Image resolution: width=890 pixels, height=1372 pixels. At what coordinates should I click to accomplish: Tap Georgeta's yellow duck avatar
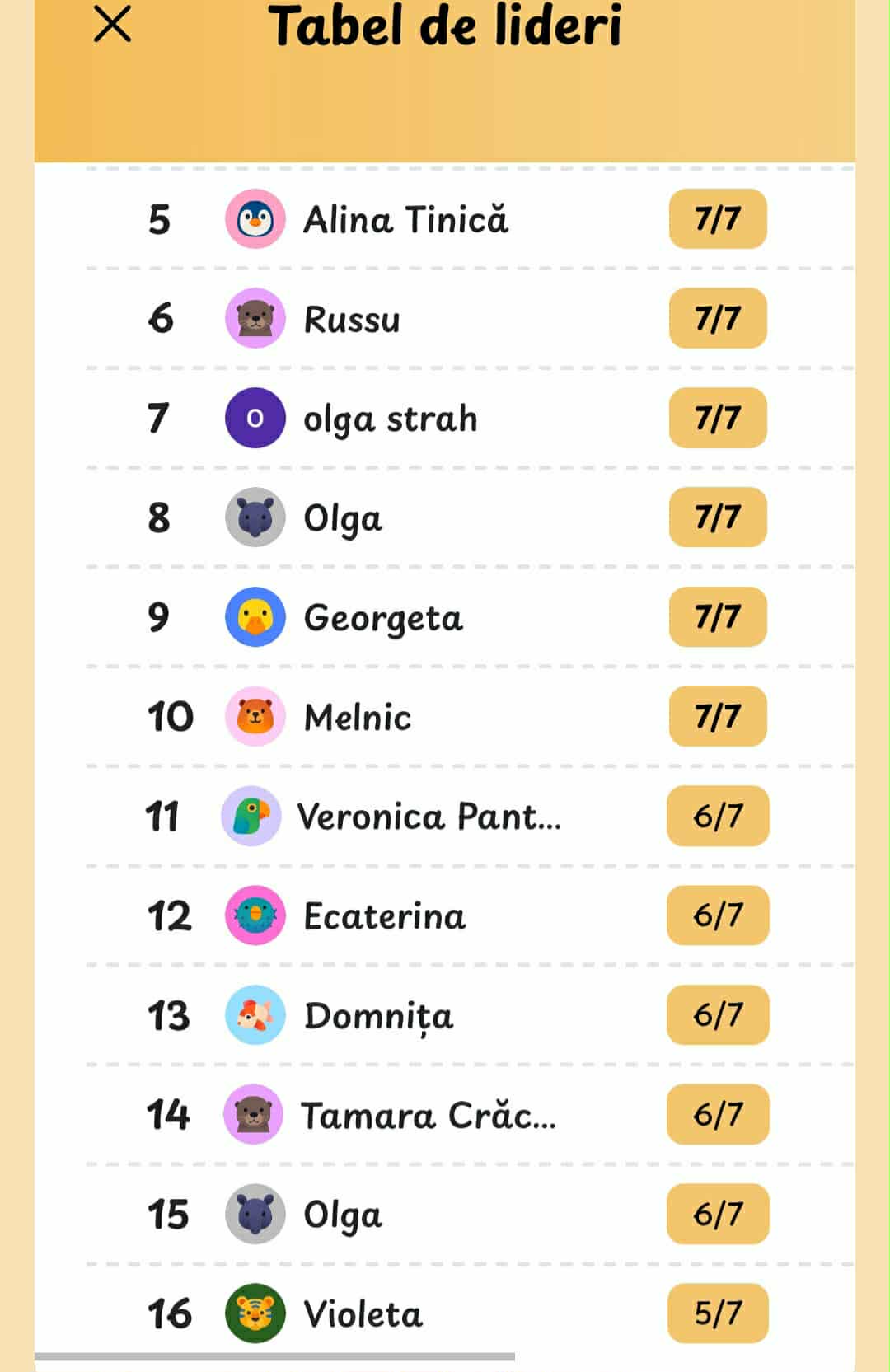tap(255, 617)
